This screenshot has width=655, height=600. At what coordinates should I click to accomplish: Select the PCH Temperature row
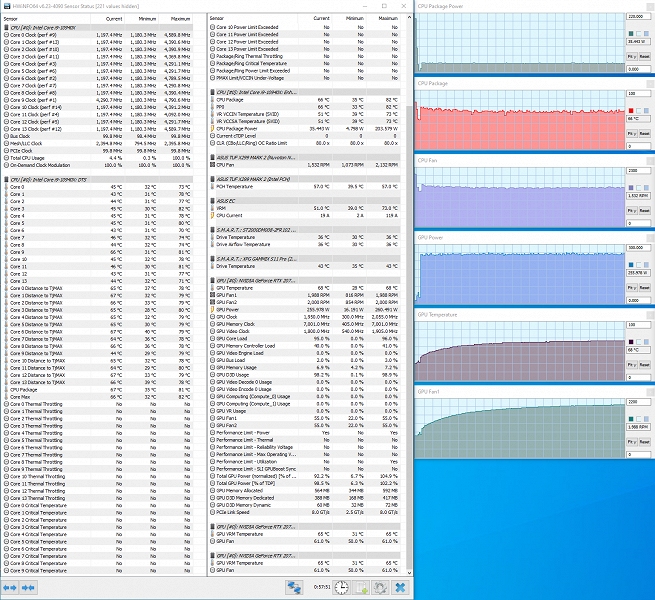pos(305,187)
